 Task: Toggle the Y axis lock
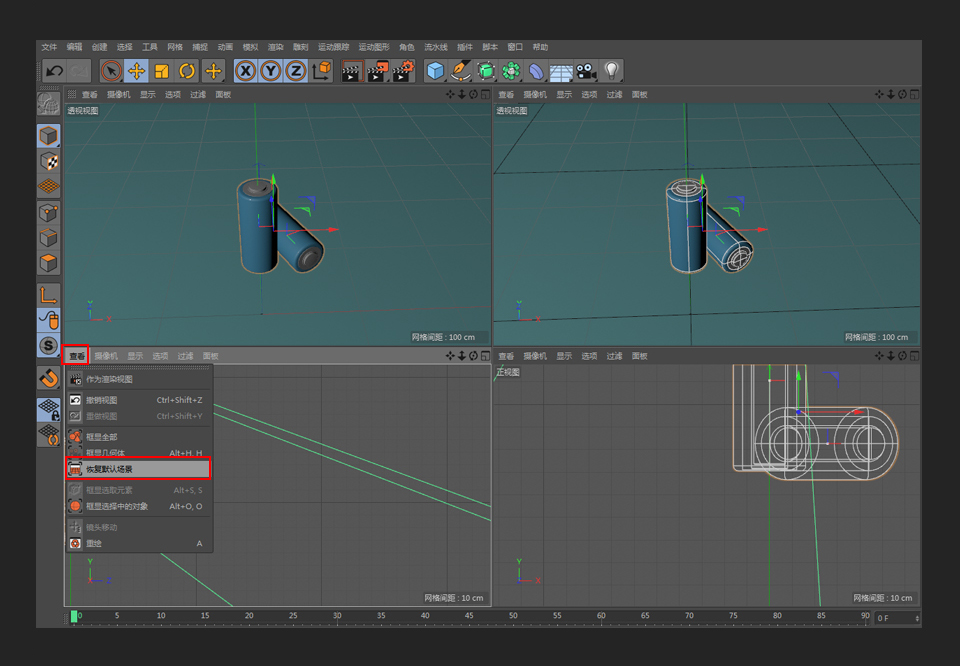tap(271, 70)
